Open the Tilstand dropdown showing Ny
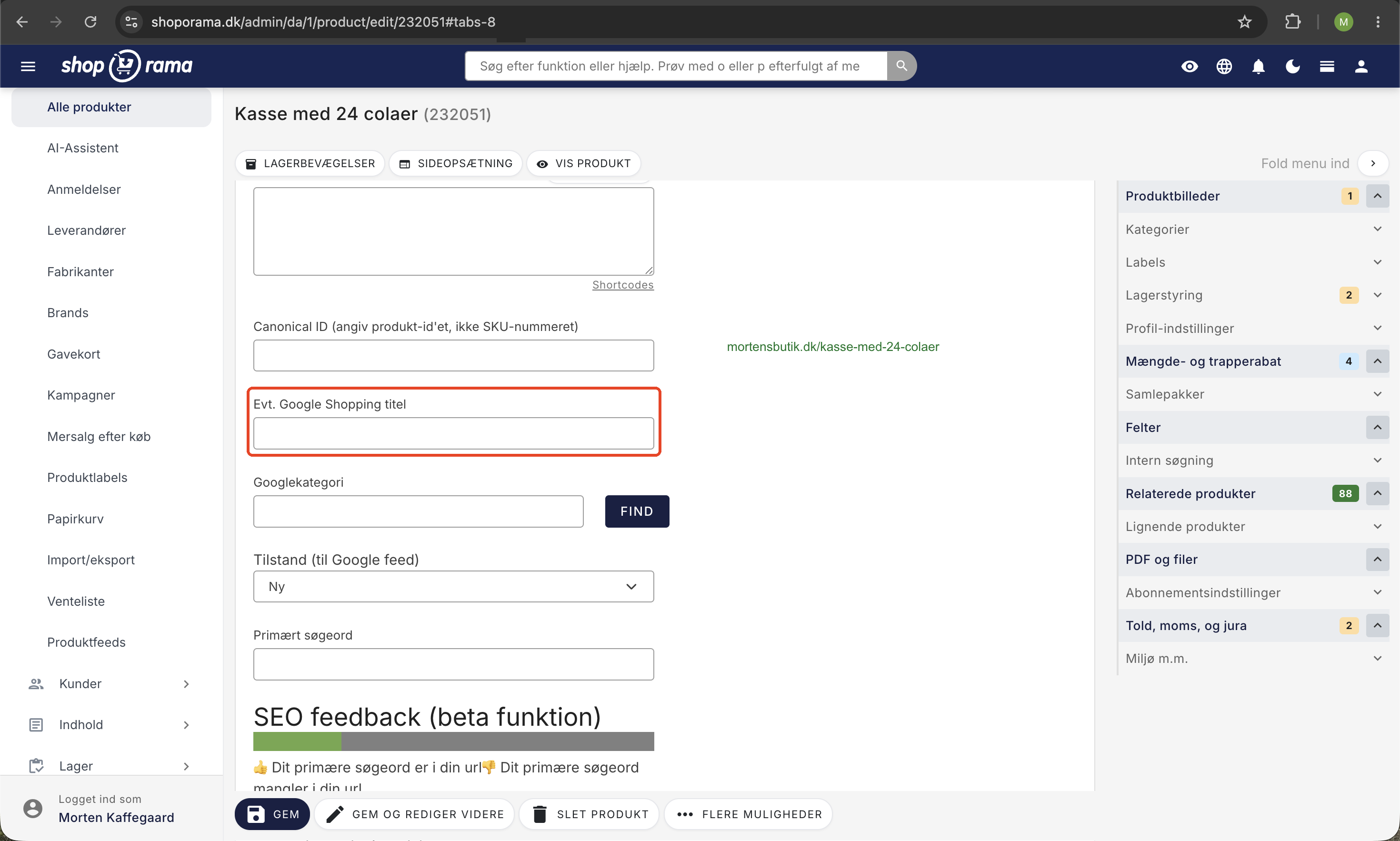The width and height of the screenshot is (1400, 841). (x=453, y=586)
